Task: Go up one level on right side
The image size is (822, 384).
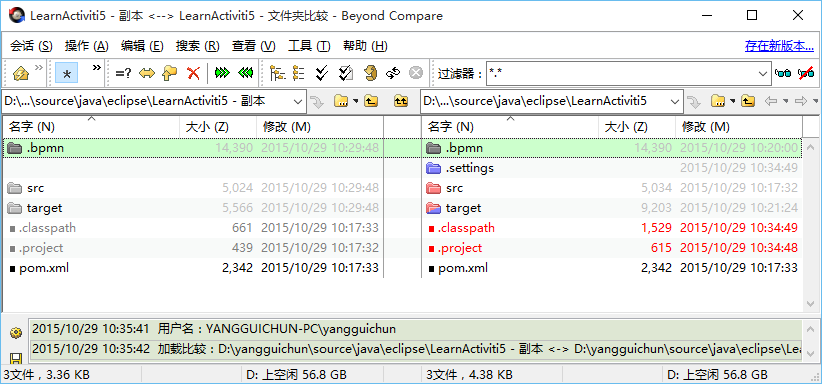Action: tap(748, 101)
